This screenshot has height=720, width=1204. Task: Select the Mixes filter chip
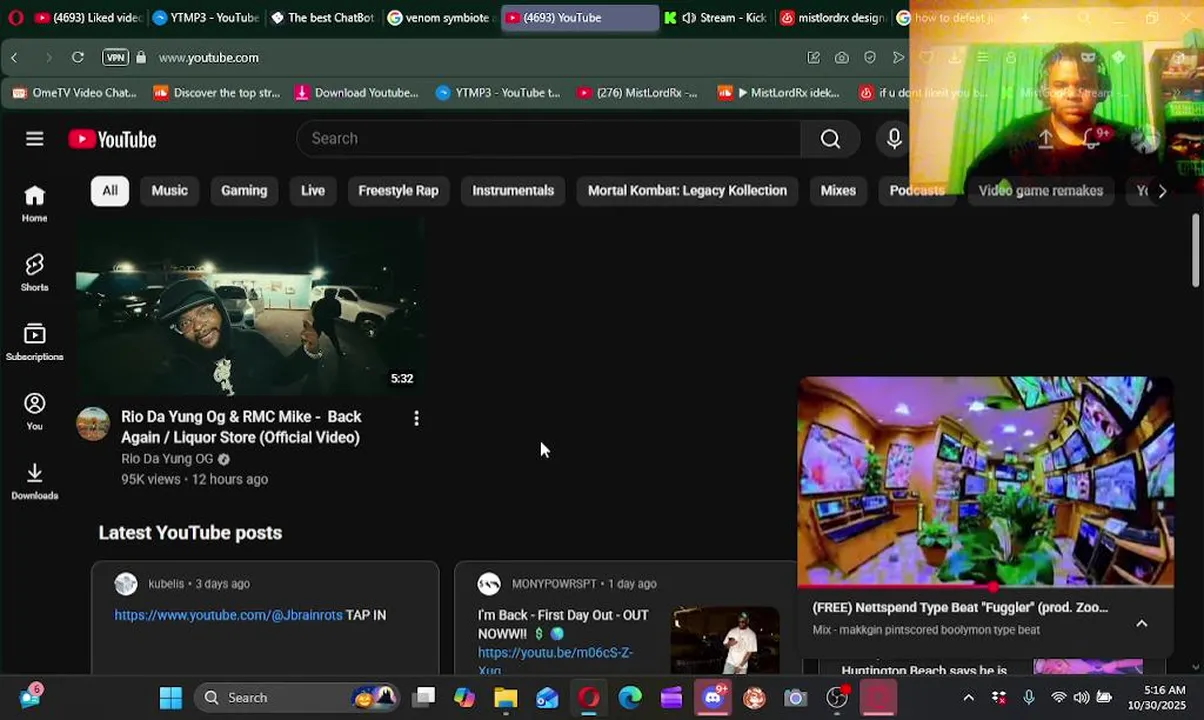coord(838,190)
